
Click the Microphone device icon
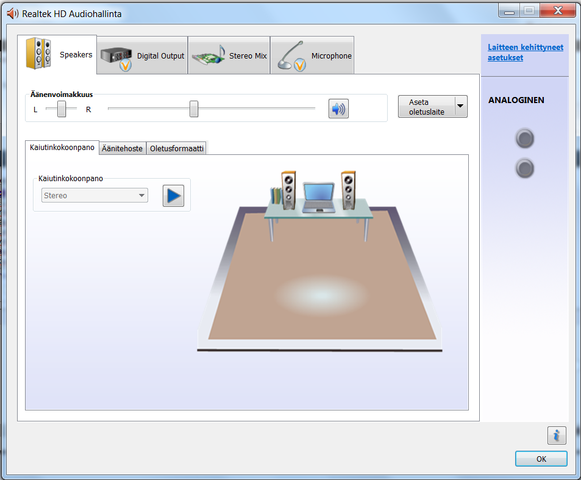click(292, 56)
